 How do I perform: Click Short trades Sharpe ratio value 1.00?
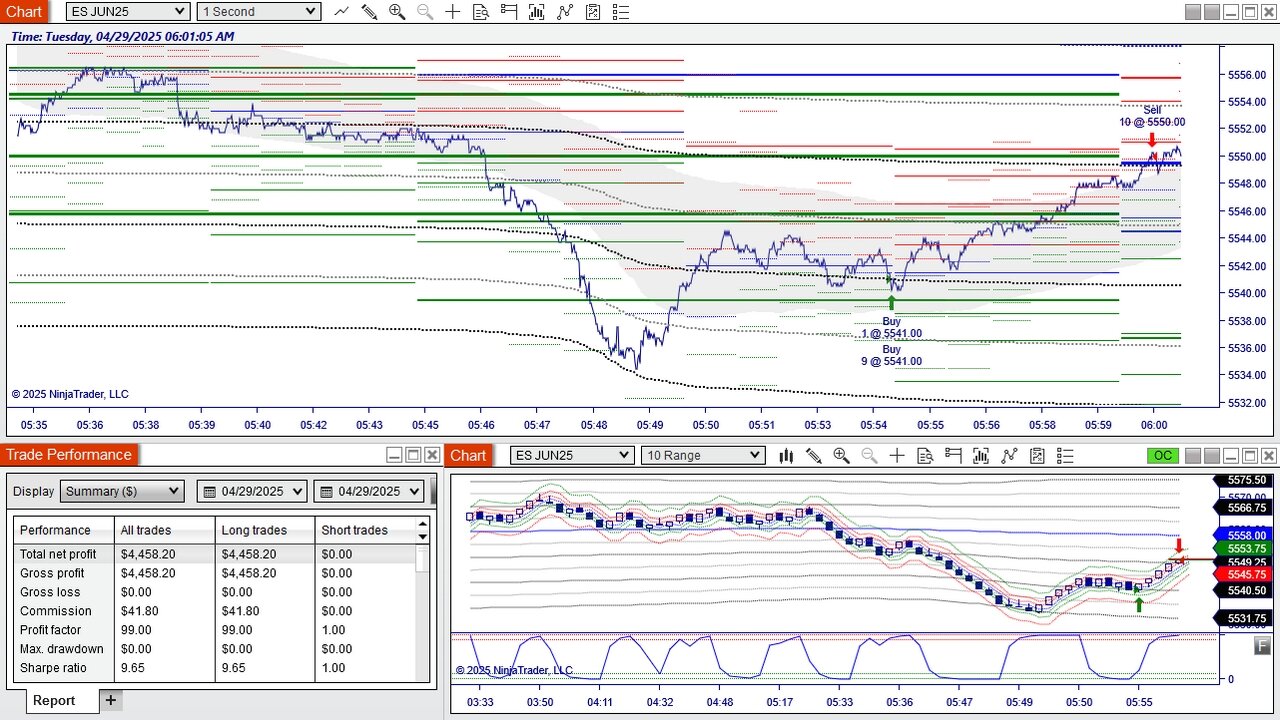coord(334,668)
